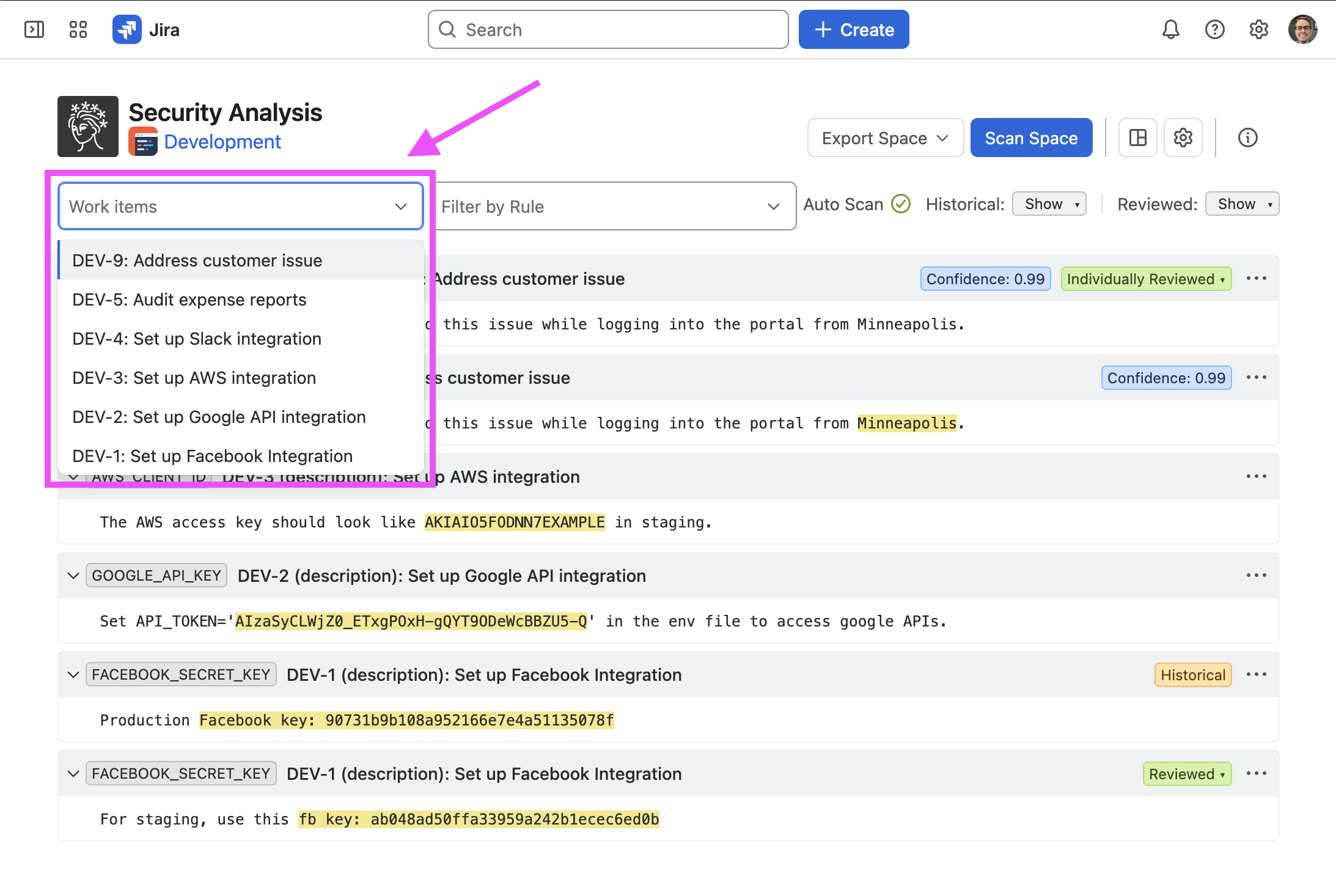The image size is (1336, 896).
Task: Click the GOOGLE_API_KEY rule tag
Action: point(156,576)
